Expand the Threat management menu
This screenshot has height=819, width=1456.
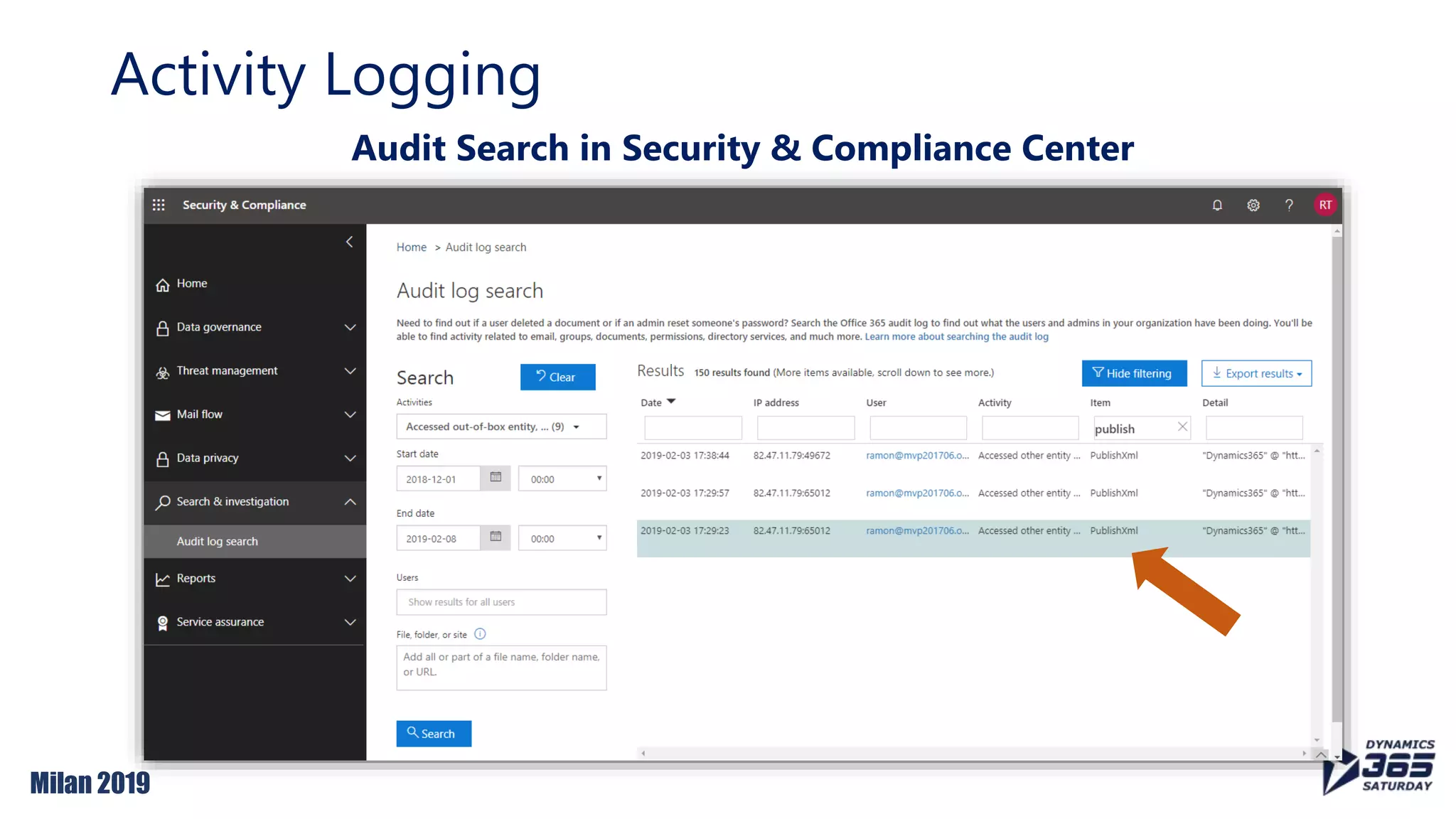click(x=350, y=370)
